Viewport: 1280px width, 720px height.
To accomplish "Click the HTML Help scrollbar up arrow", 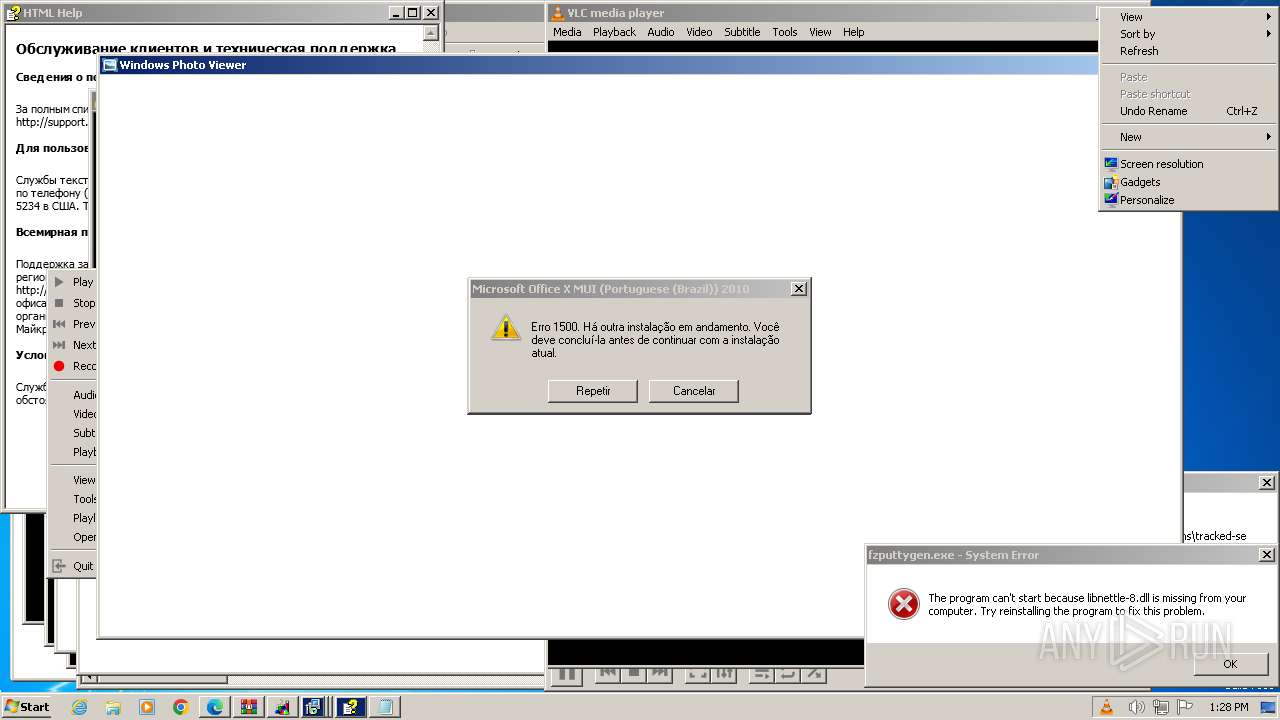I will 430,33.
